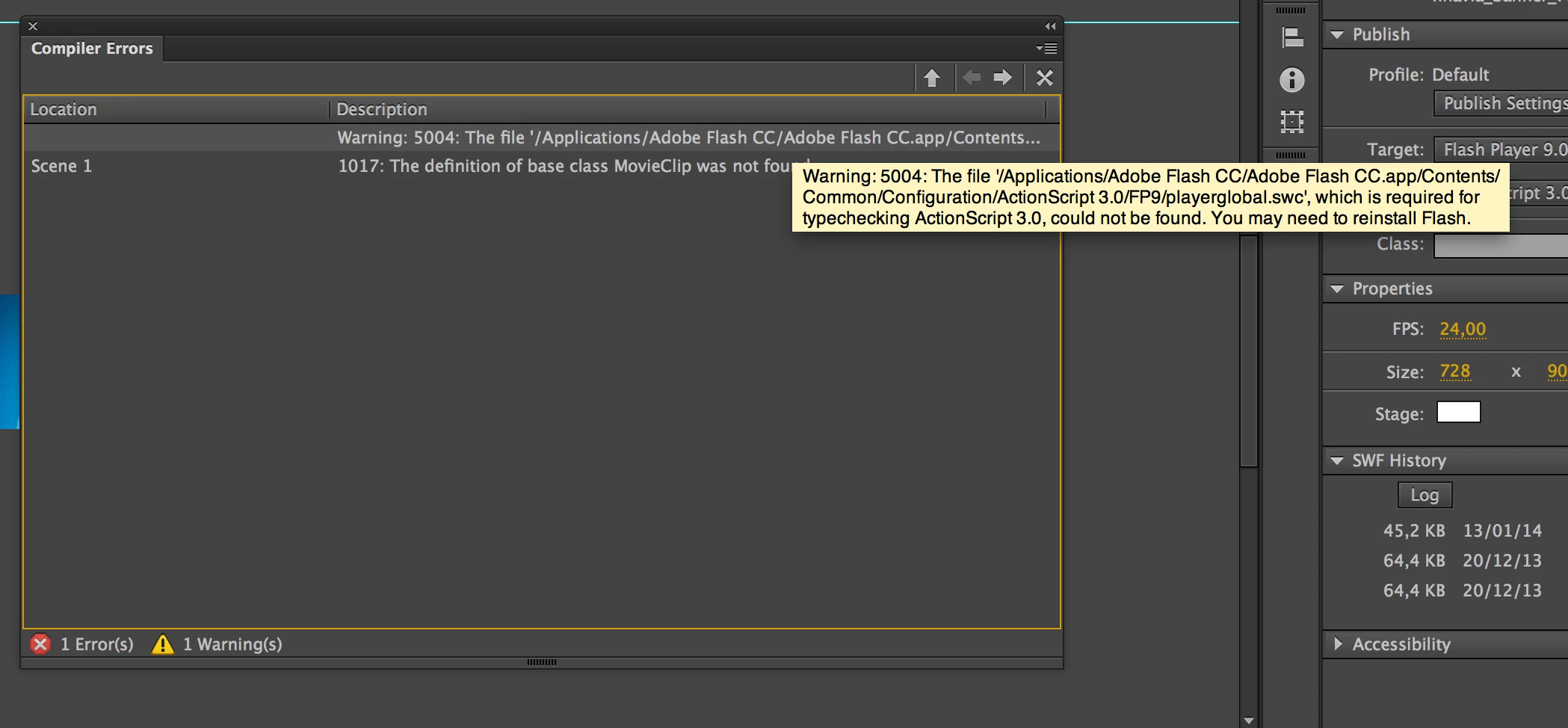The width and height of the screenshot is (1568, 728).
Task: Select the Compiler Errors tab
Action: (92, 49)
